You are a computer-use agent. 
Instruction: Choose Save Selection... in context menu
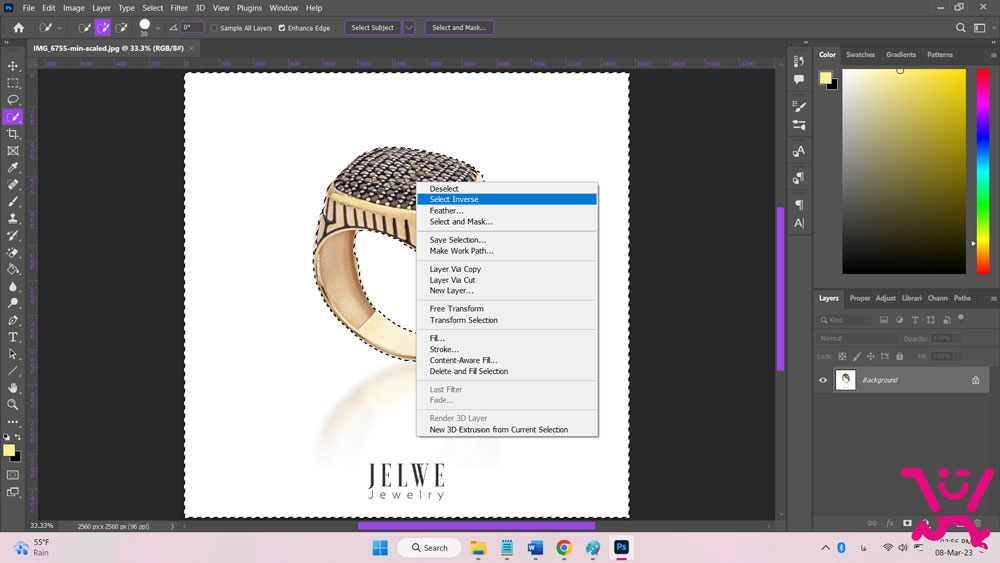506,240
